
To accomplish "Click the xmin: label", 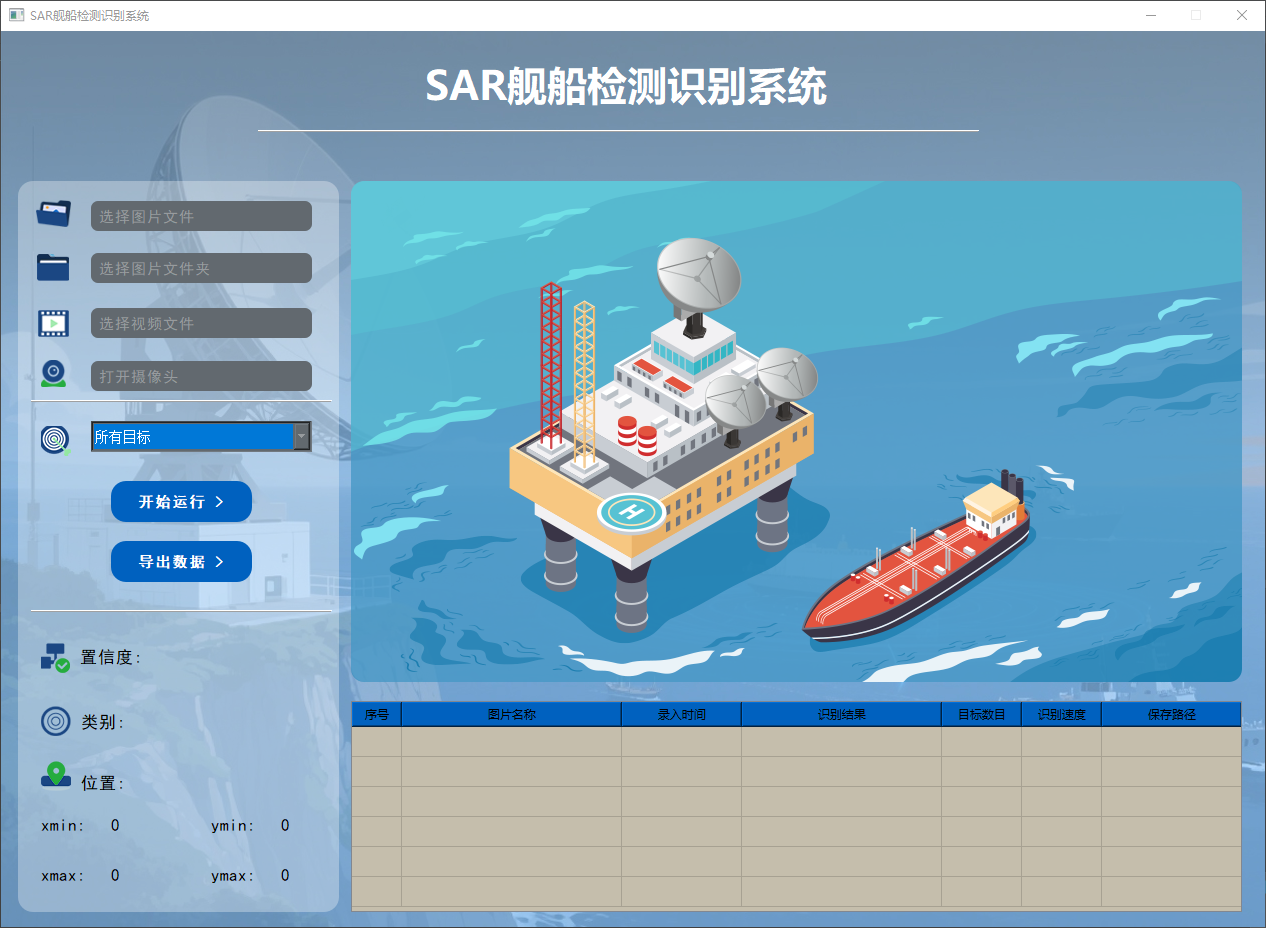I will point(63,826).
